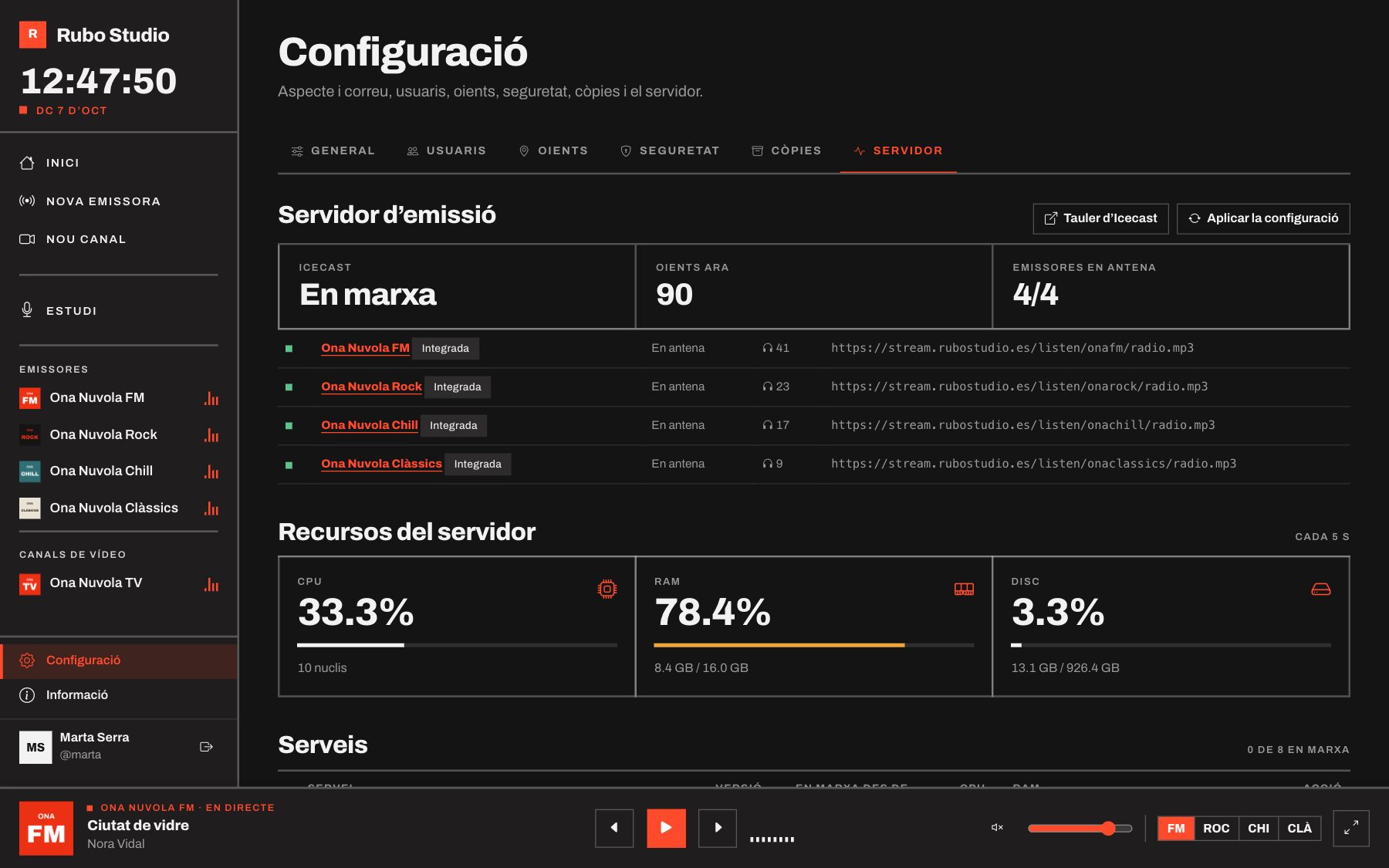Open the Còpies tab
The width and height of the screenshot is (1389, 868).
(x=787, y=150)
